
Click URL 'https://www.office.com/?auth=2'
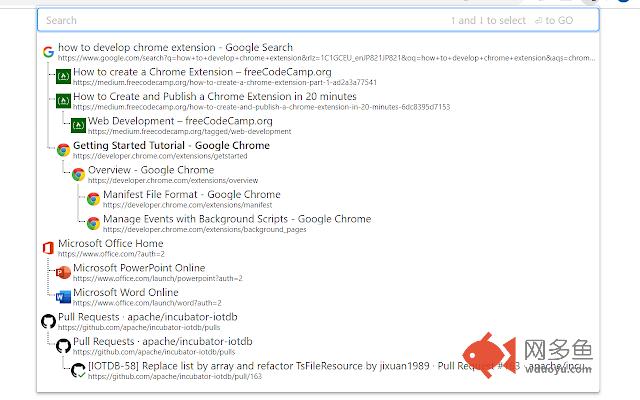coord(111,254)
